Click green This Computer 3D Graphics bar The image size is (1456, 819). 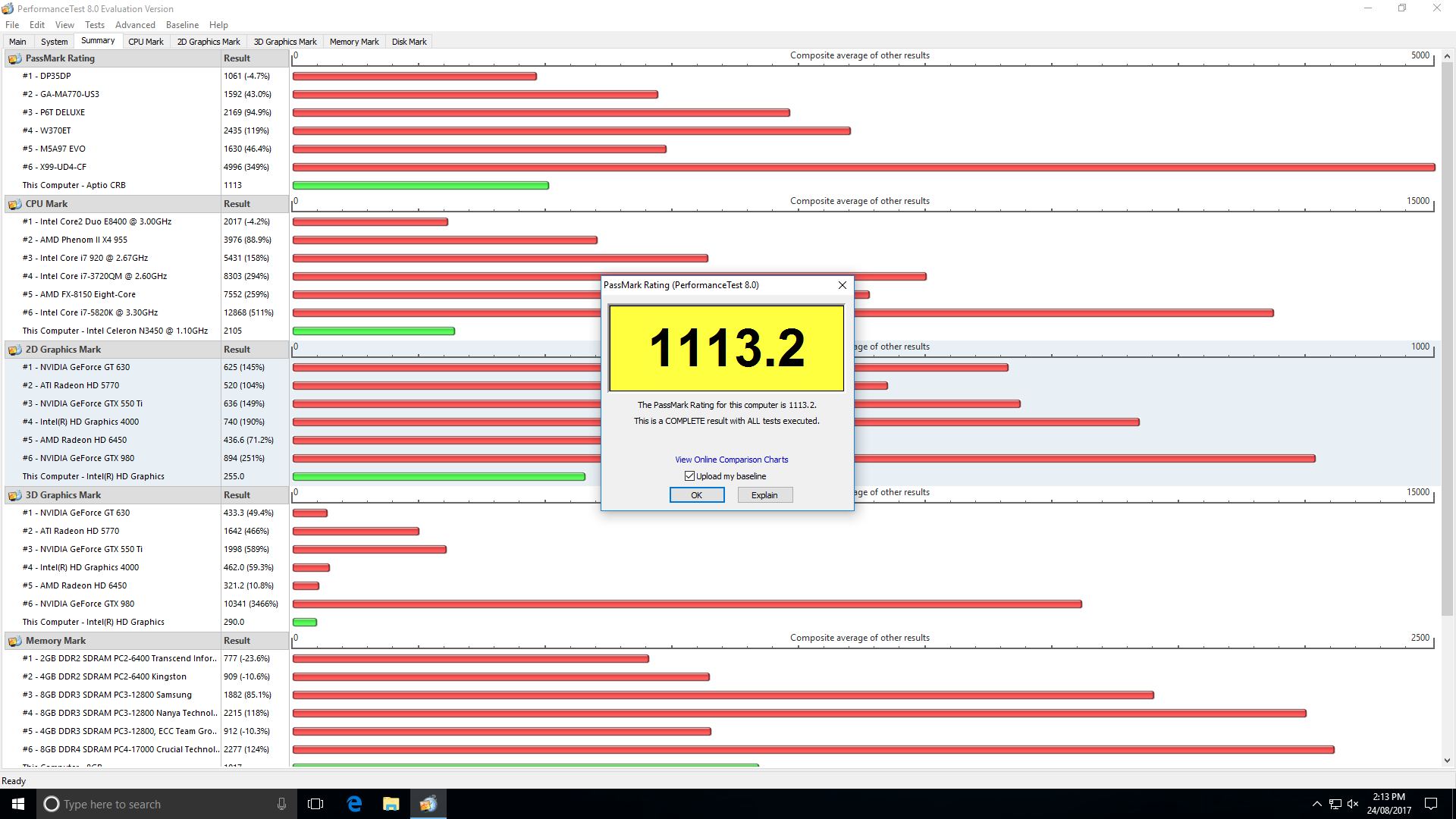click(305, 622)
